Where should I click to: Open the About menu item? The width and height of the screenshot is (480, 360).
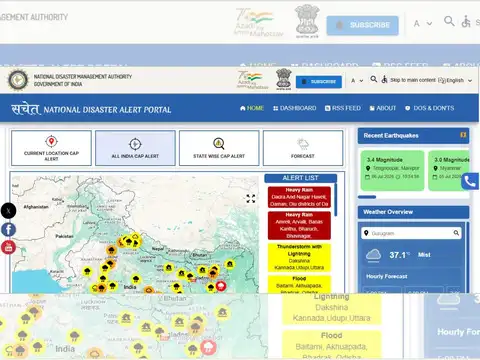(383, 108)
